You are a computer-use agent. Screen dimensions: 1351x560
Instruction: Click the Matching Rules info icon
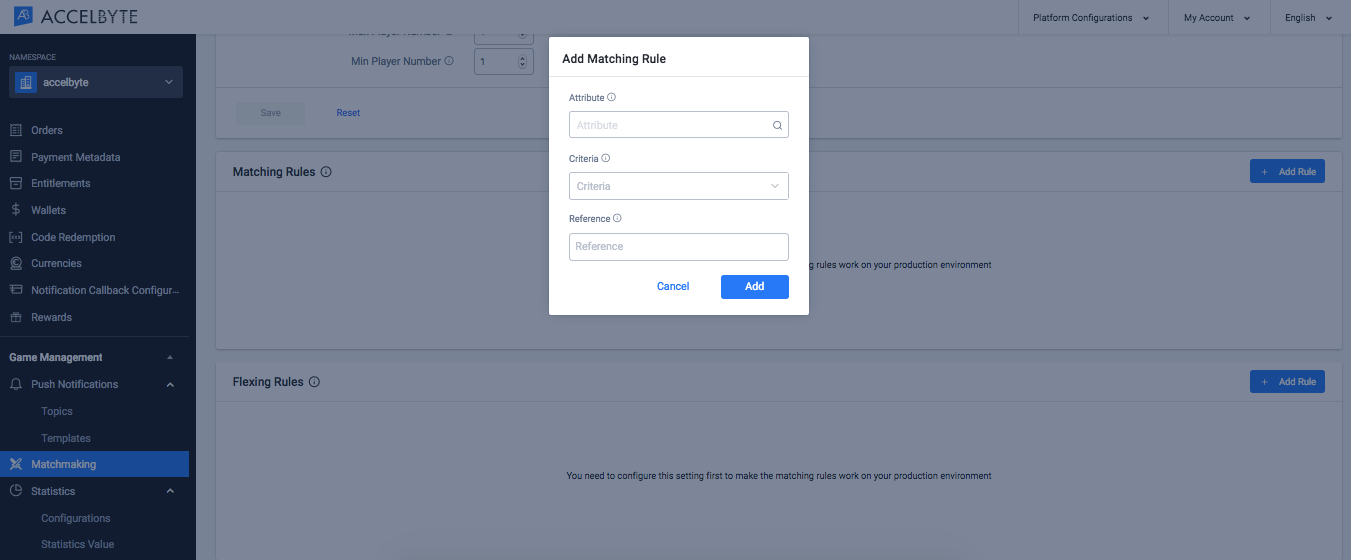coord(326,172)
